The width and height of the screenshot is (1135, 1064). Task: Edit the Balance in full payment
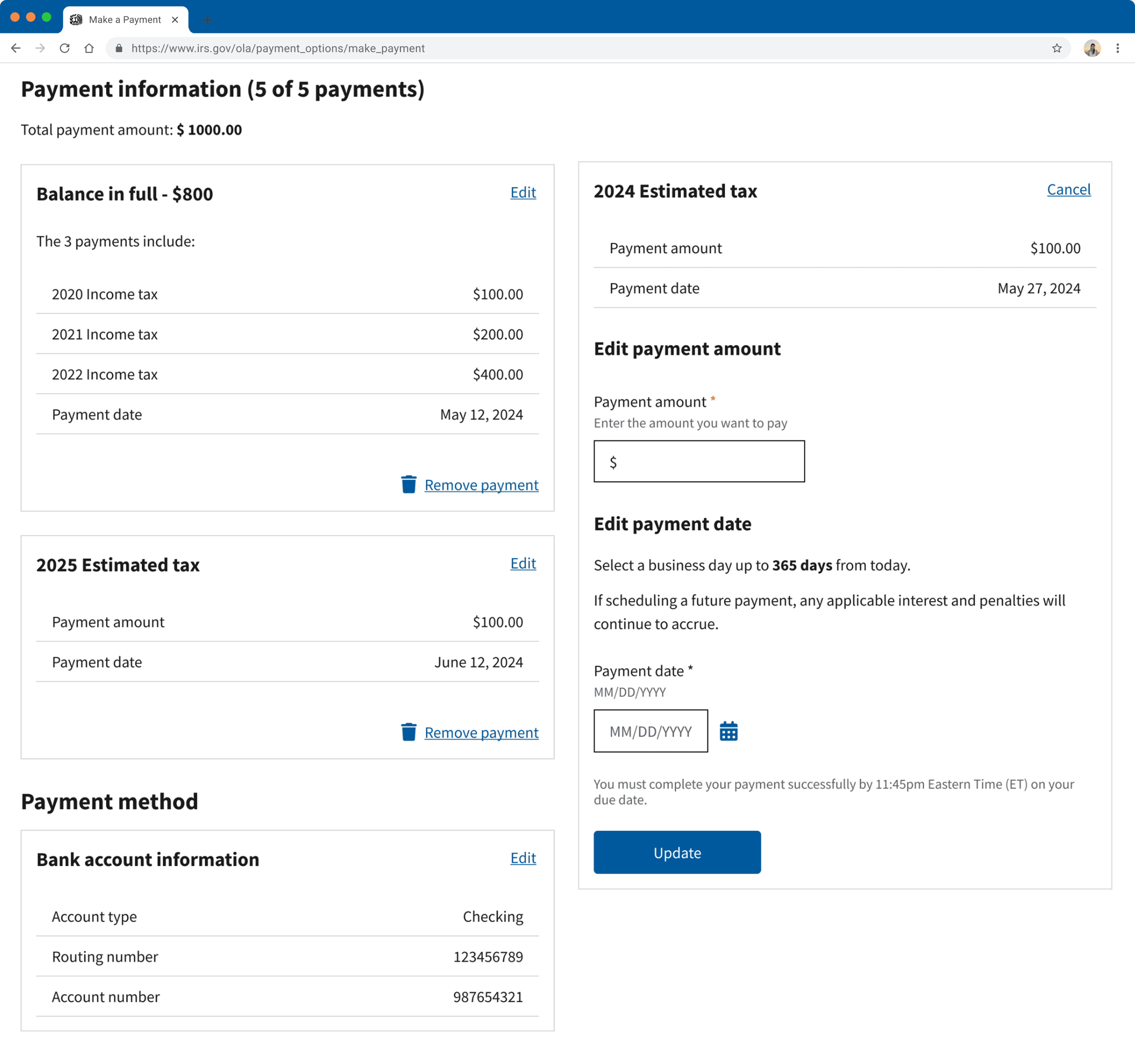(x=522, y=193)
